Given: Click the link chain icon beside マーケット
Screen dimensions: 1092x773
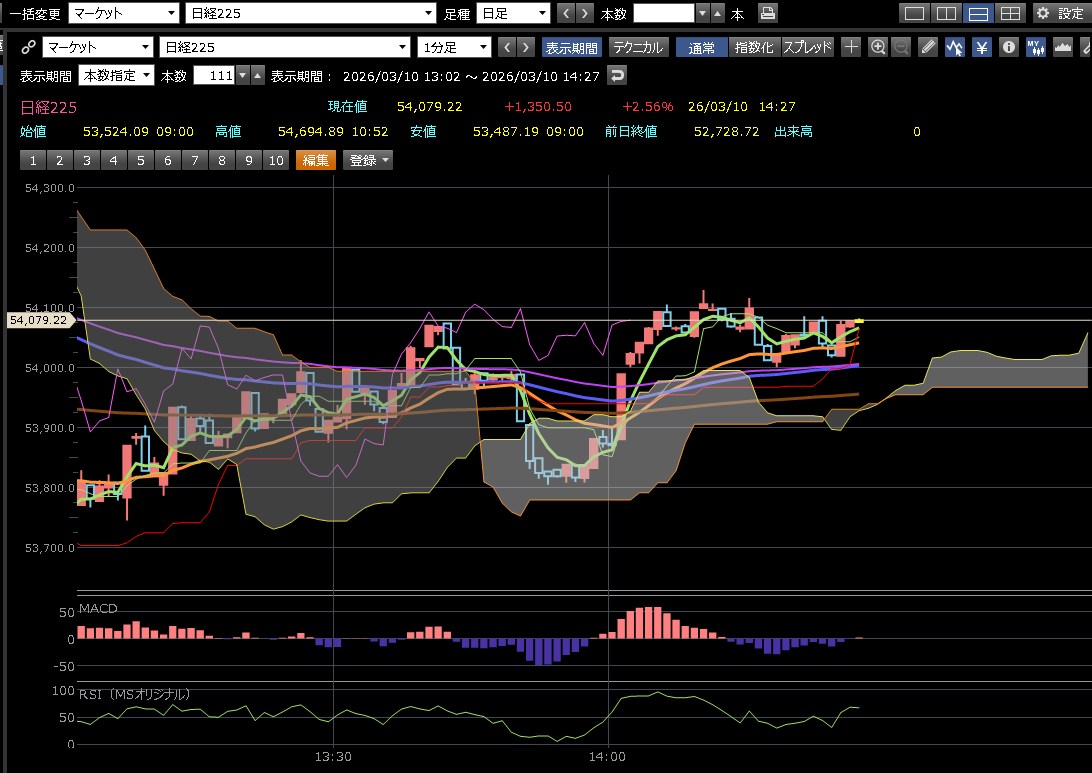Looking at the screenshot, I should point(29,47).
